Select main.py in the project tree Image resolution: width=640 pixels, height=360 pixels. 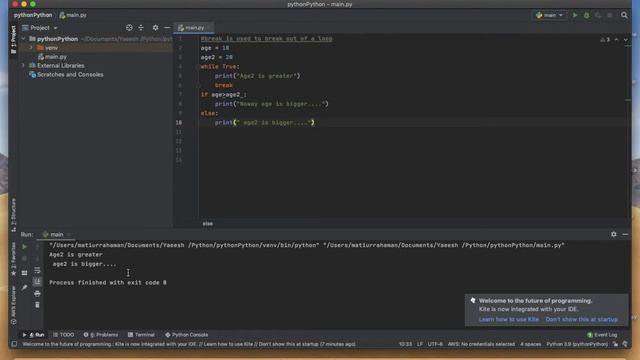tap(52, 57)
